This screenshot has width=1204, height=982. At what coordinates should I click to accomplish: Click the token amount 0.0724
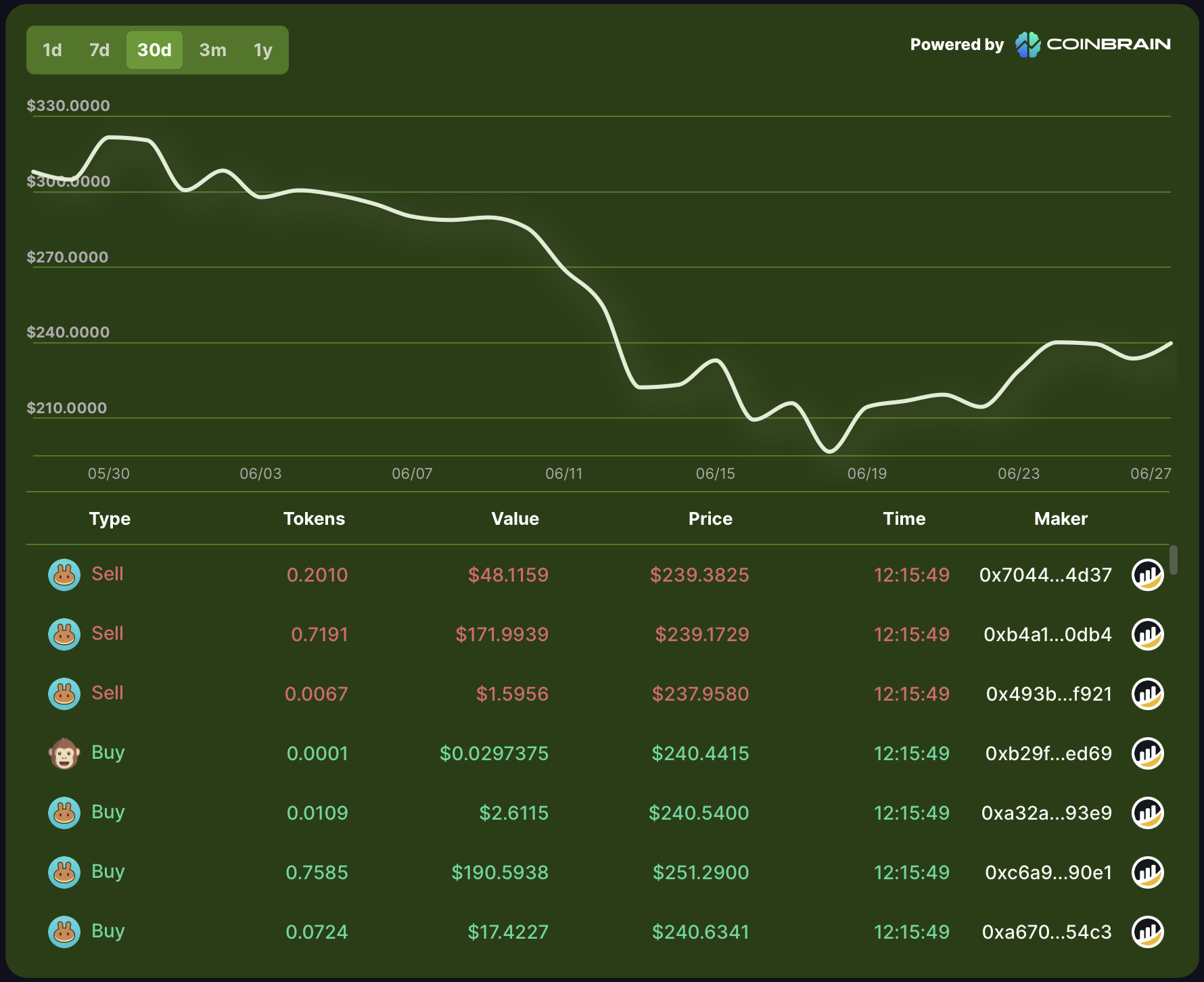317,932
